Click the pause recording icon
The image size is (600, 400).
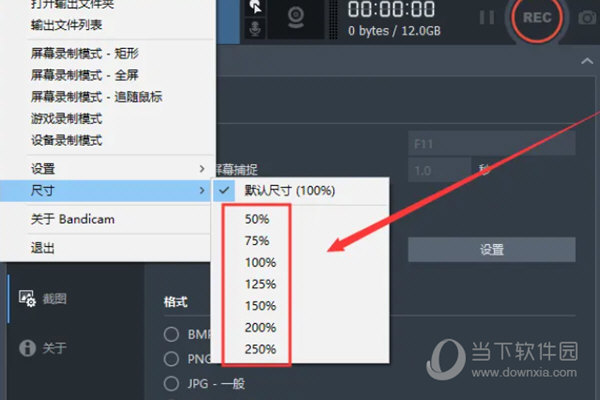[x=487, y=17]
